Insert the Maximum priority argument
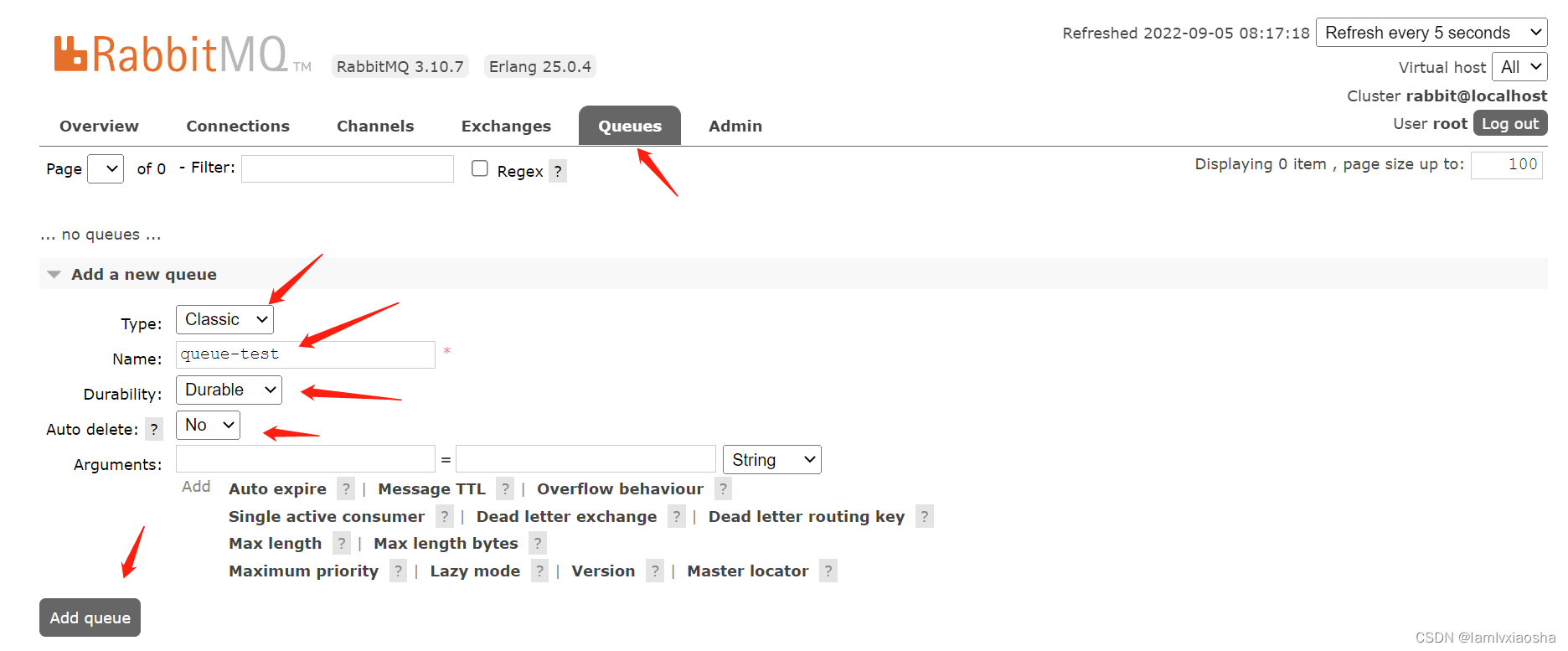 [x=303, y=571]
